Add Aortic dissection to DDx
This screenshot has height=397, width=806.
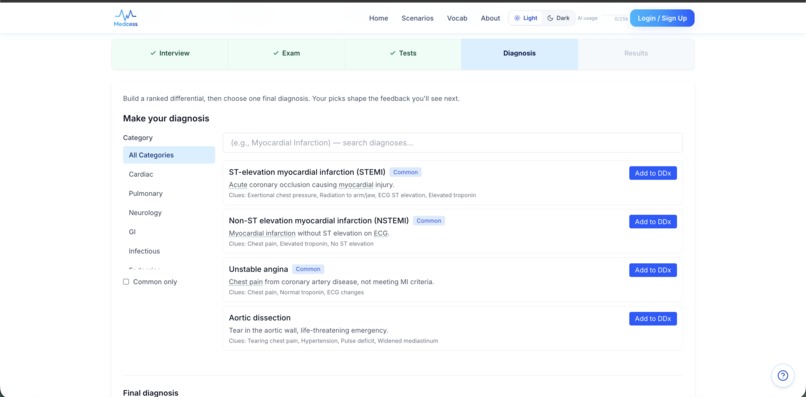coord(653,319)
